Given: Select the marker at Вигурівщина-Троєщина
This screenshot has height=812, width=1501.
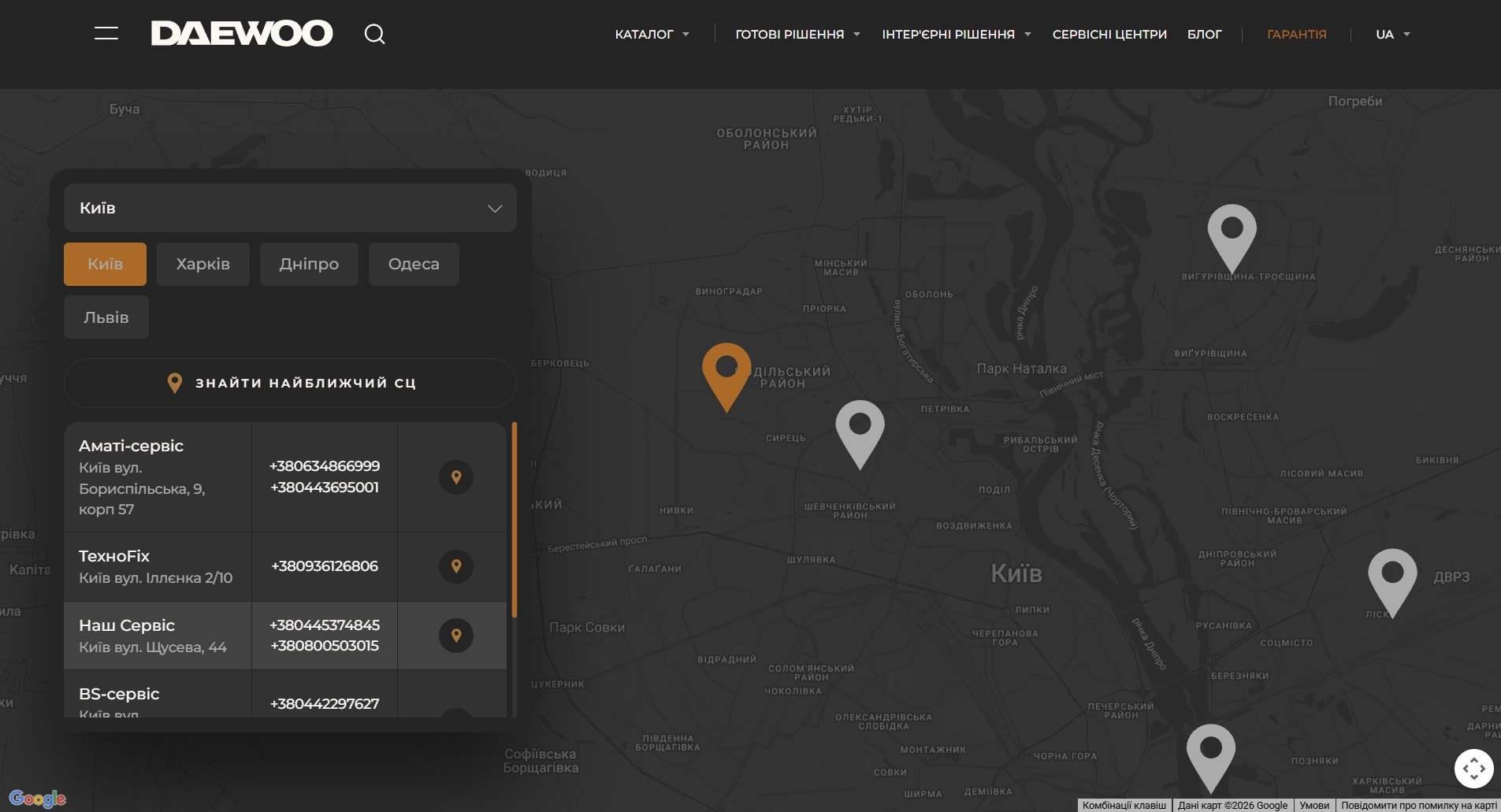Looking at the screenshot, I should coord(1232,239).
